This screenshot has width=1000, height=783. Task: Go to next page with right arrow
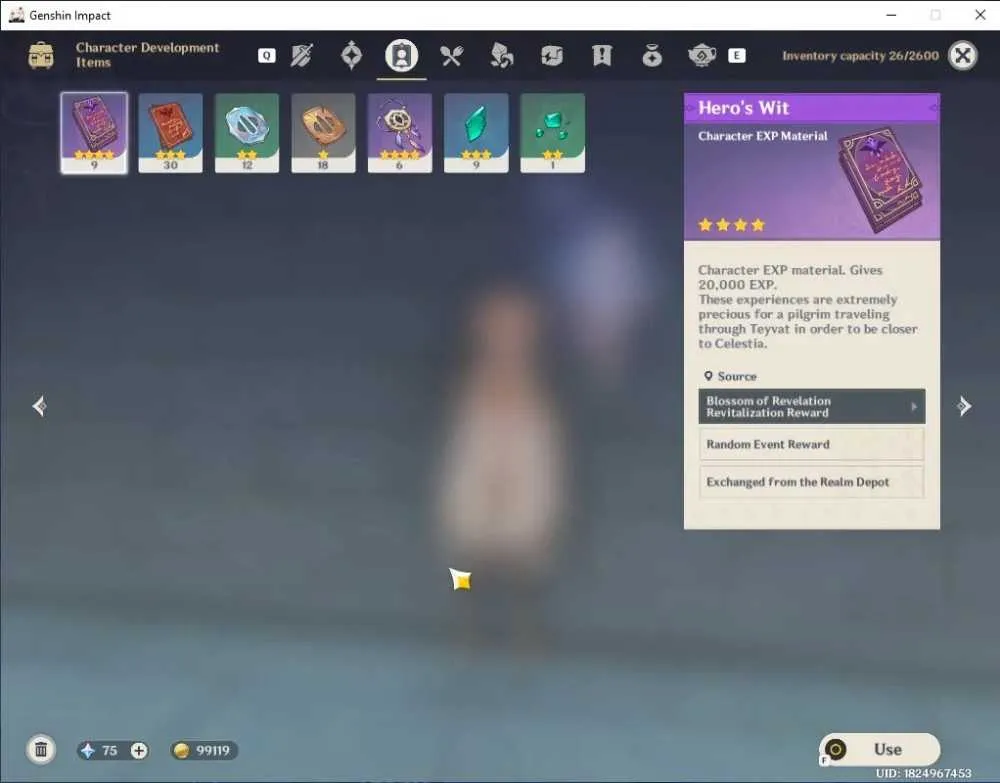(964, 406)
